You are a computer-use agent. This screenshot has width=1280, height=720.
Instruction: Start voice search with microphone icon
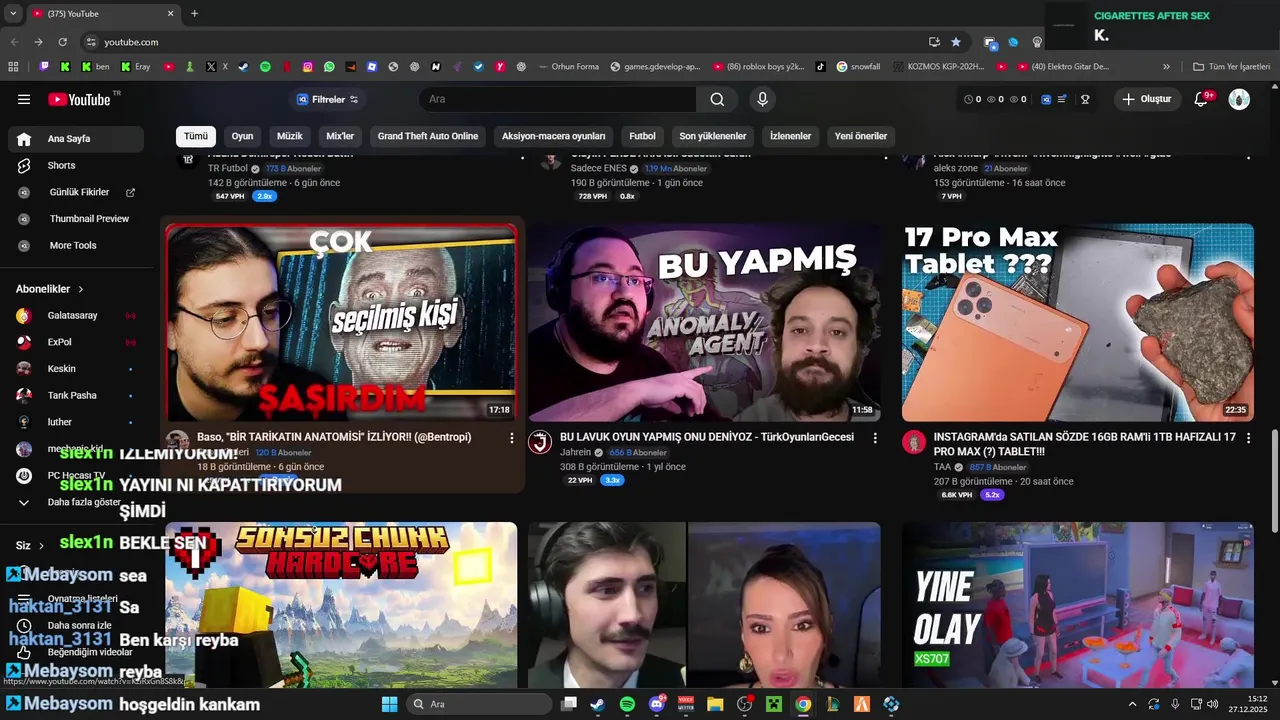[762, 99]
